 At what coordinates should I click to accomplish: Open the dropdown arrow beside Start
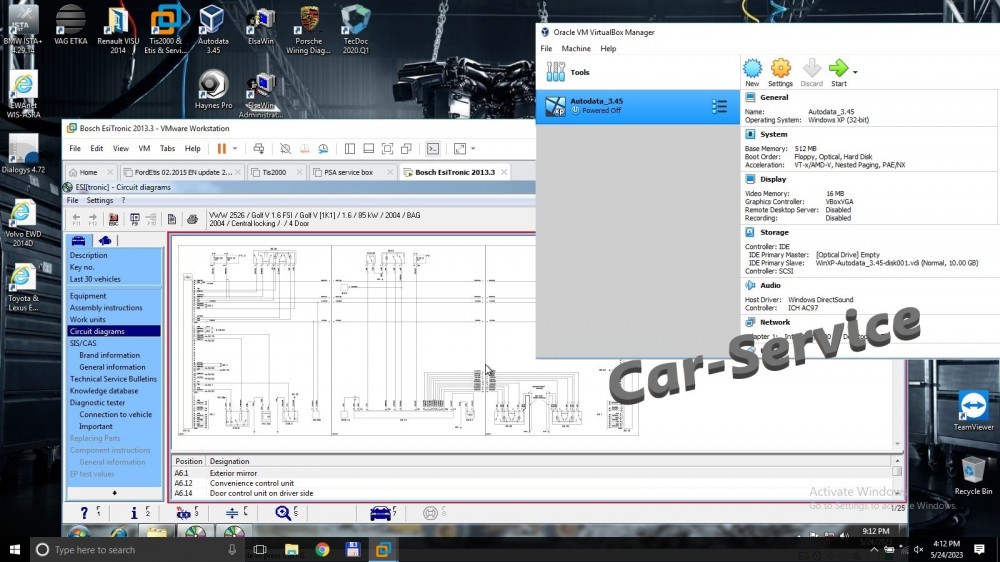(855, 72)
